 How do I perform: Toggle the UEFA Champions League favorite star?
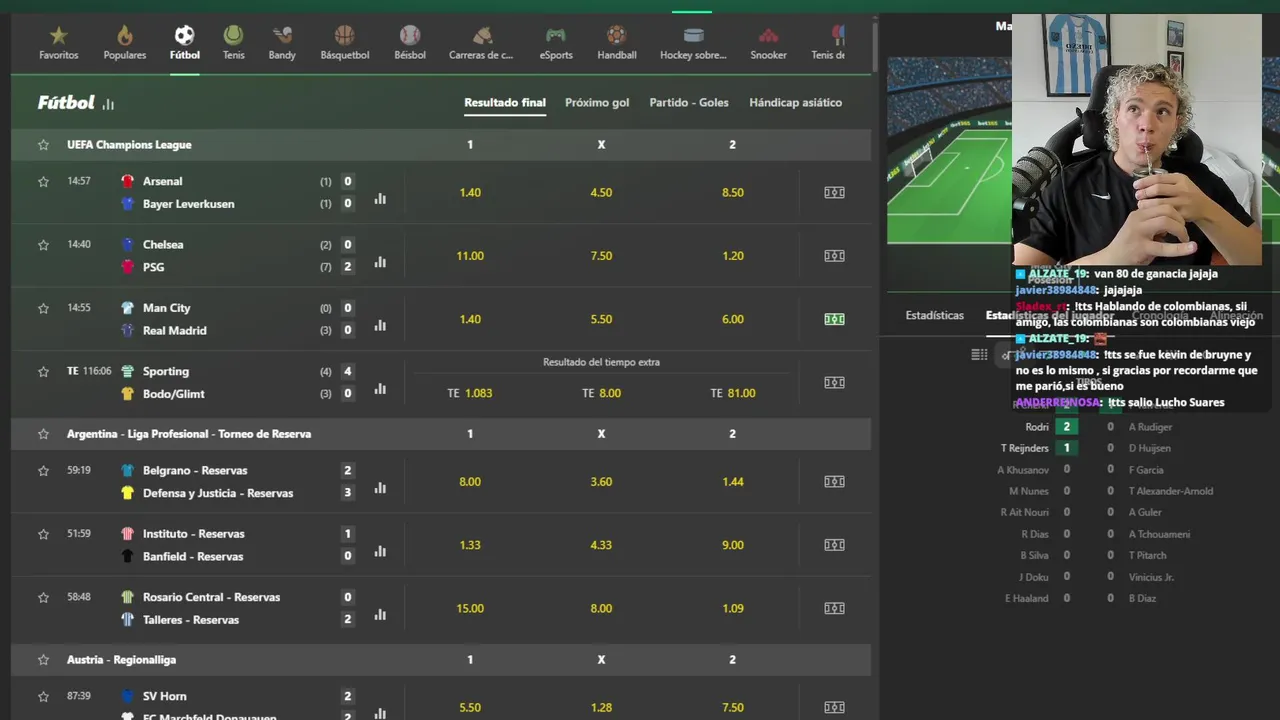coord(43,145)
